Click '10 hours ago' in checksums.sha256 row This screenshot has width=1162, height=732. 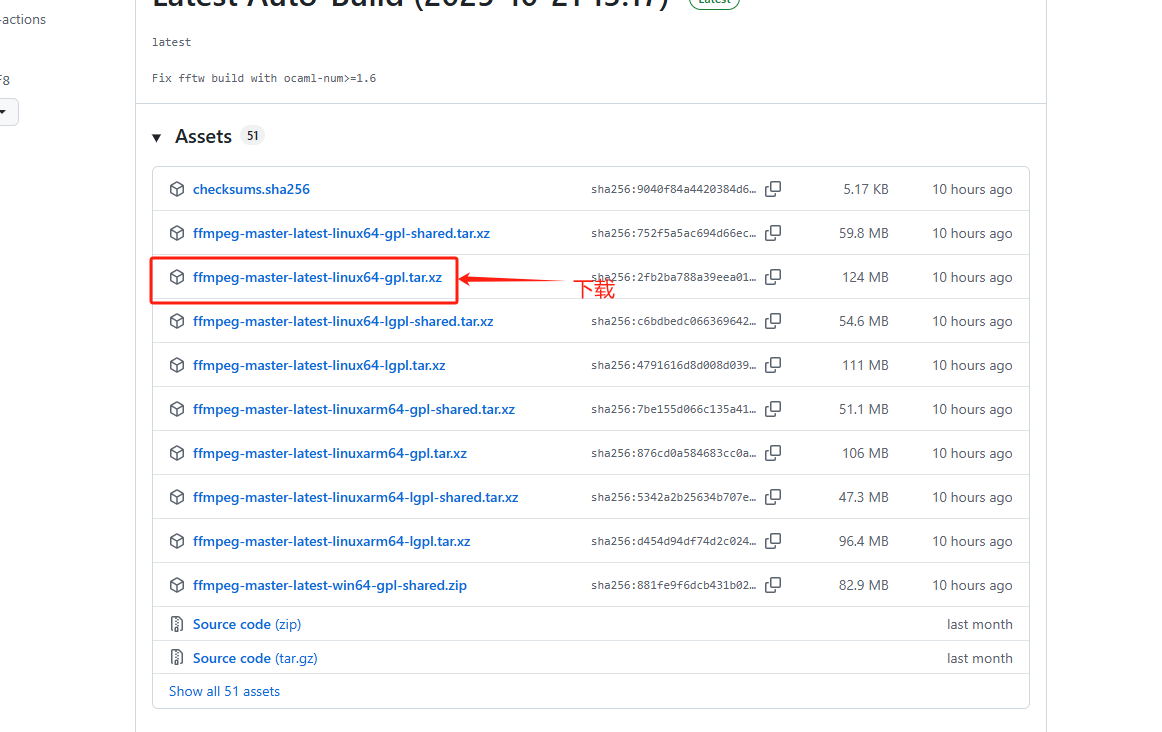972,189
